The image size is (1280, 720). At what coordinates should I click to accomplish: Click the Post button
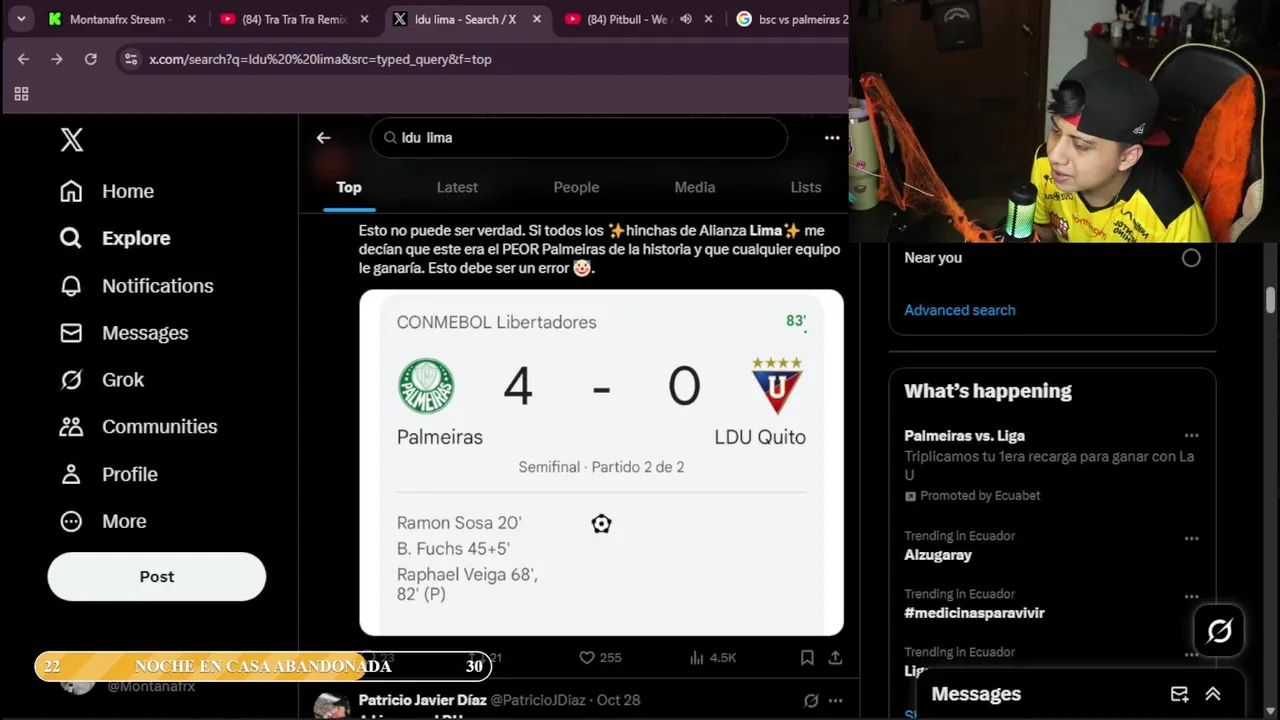(x=157, y=577)
